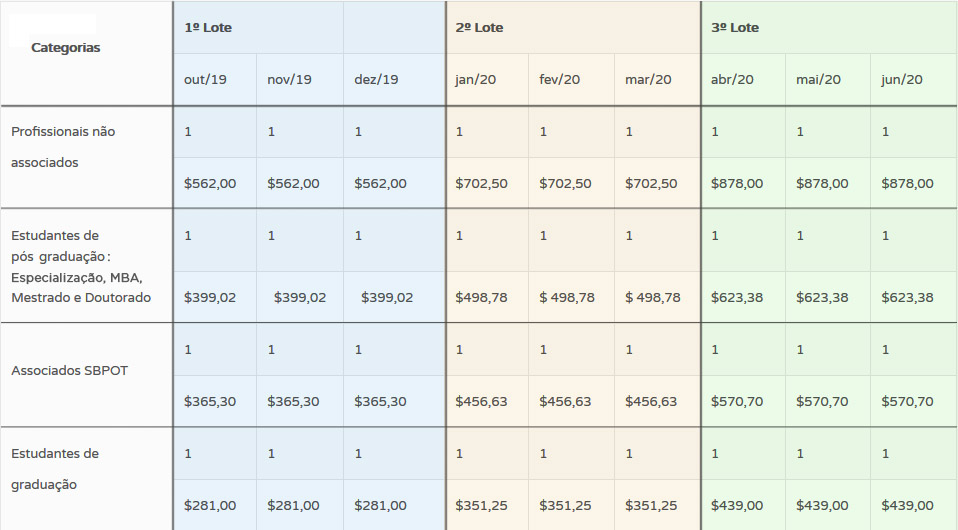Click the $878,00 price under mai/20

(822, 183)
